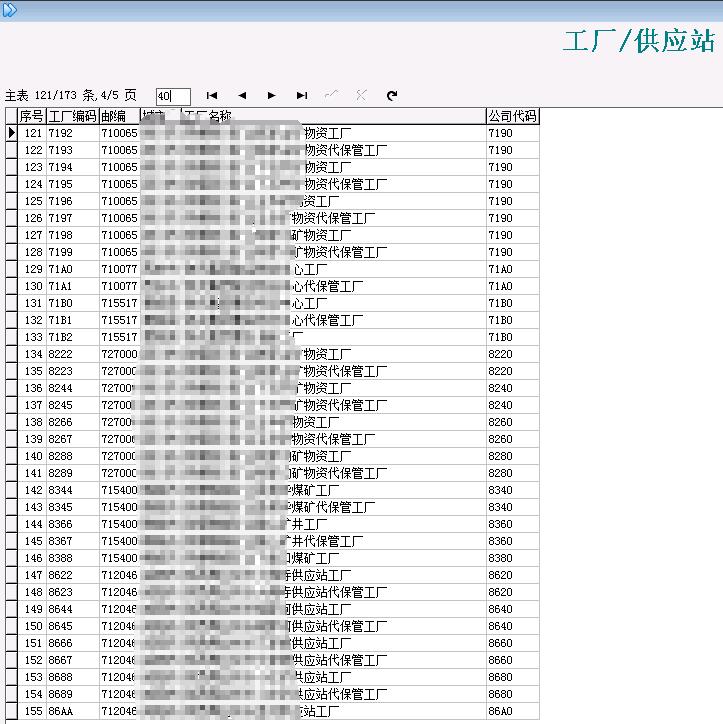
Task: Jump to the first page of records
Action: pyautogui.click(x=212, y=96)
